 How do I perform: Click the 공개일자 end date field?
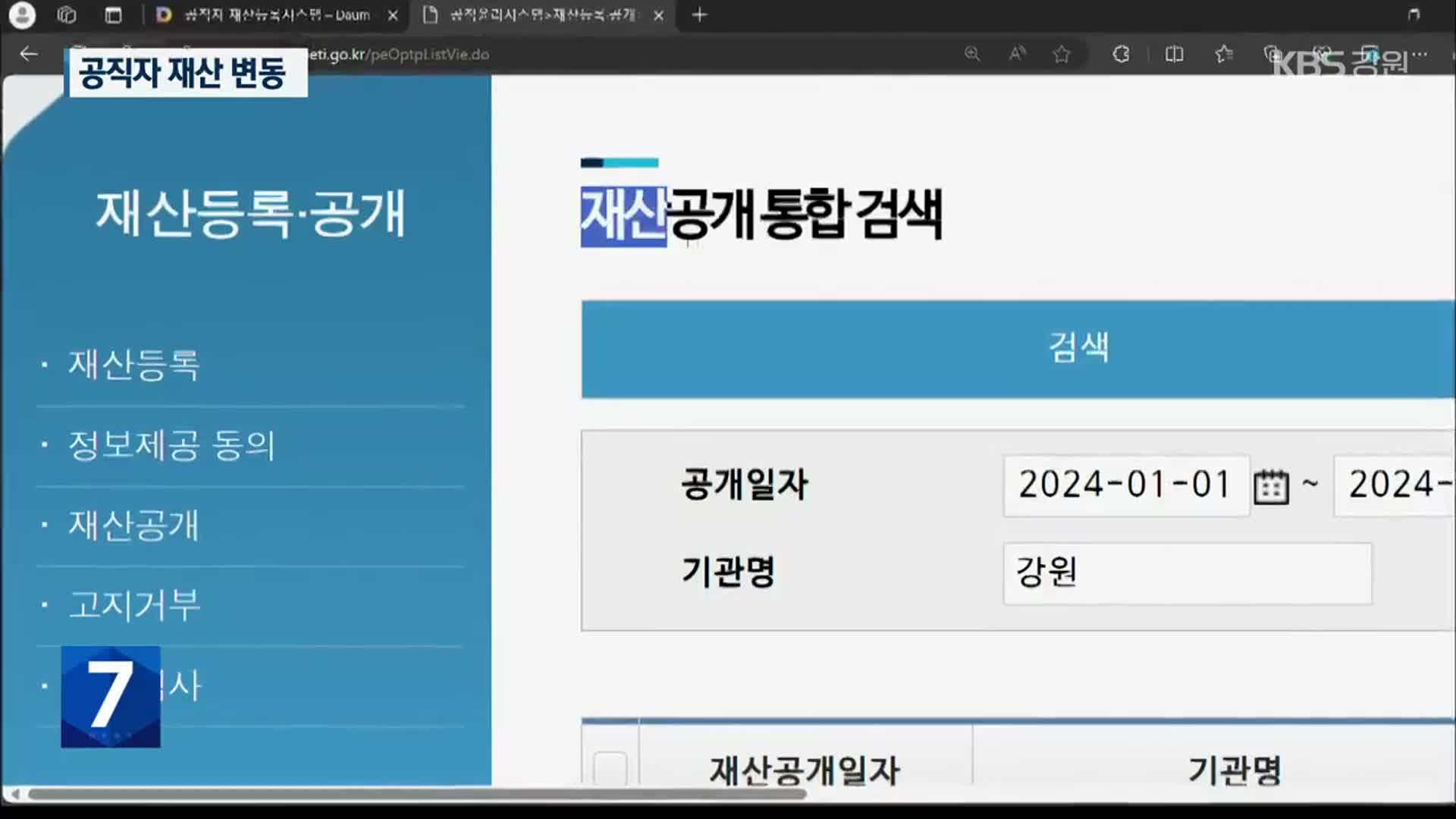(x=1394, y=485)
